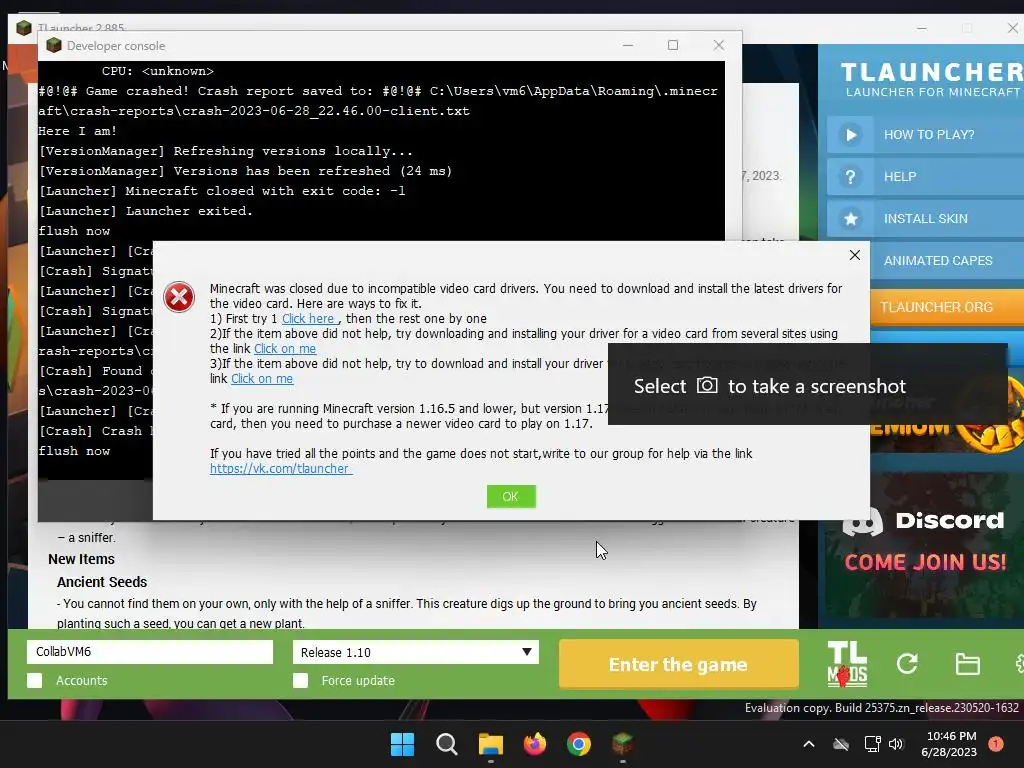The image size is (1024, 768).
Task: Click the volume icon in the system tray
Action: 896,744
